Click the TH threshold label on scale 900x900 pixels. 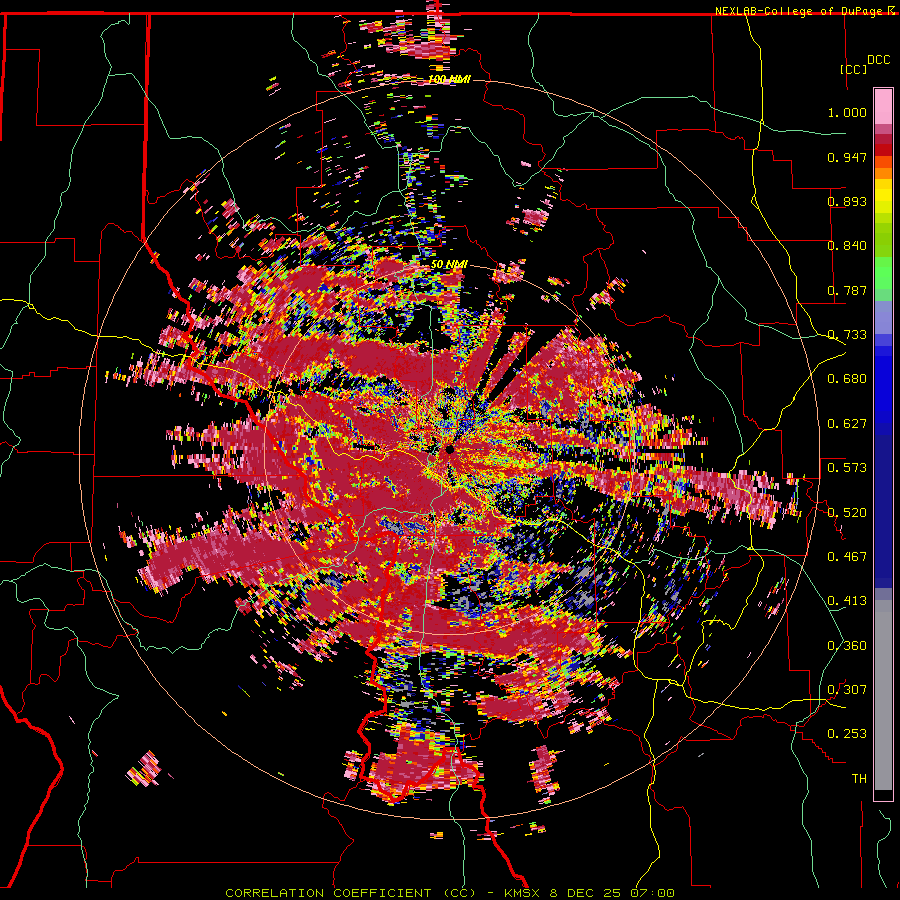click(x=859, y=779)
